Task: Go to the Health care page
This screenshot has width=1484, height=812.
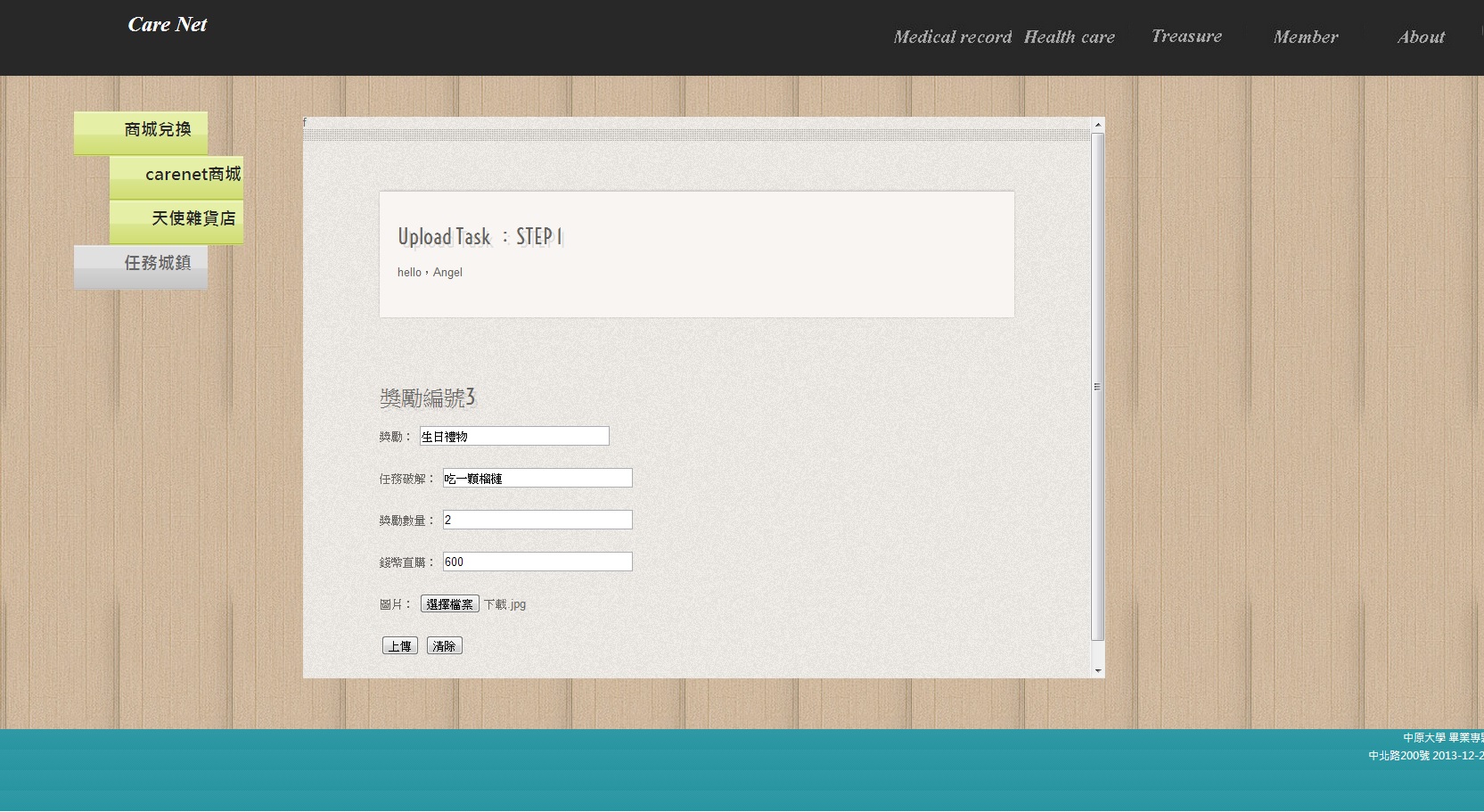Action: 1069,37
